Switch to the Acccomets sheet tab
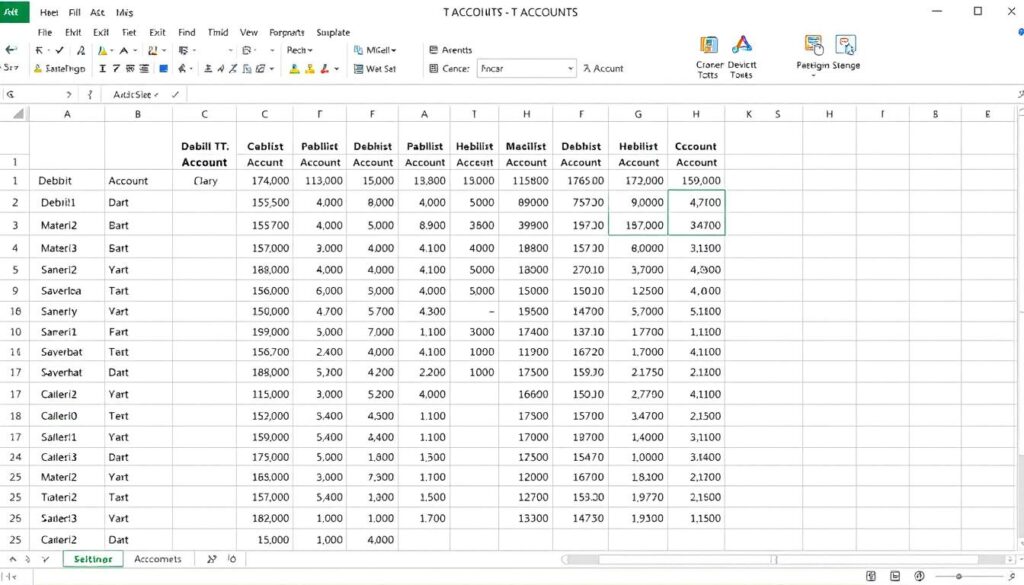The width and height of the screenshot is (1024, 585). (157, 559)
